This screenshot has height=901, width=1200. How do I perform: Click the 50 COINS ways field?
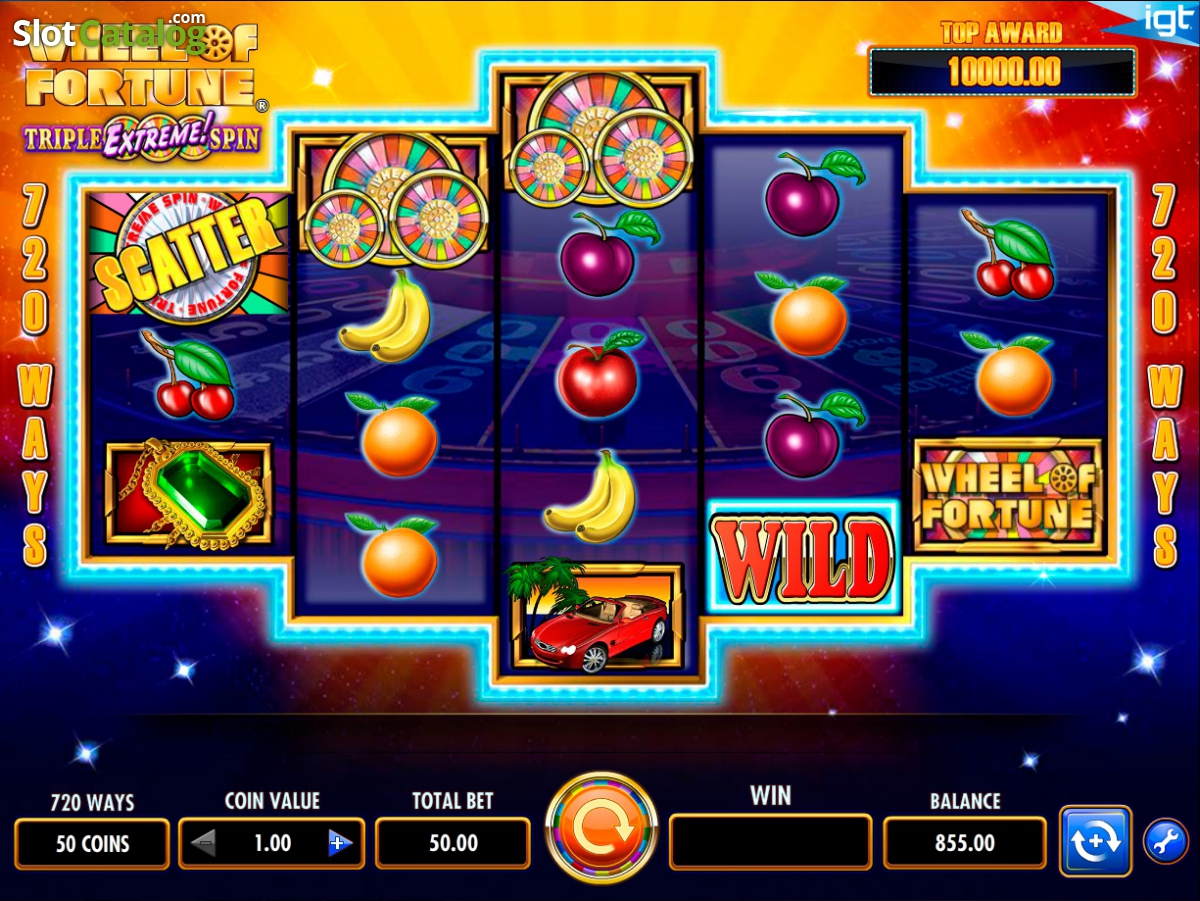(x=92, y=843)
